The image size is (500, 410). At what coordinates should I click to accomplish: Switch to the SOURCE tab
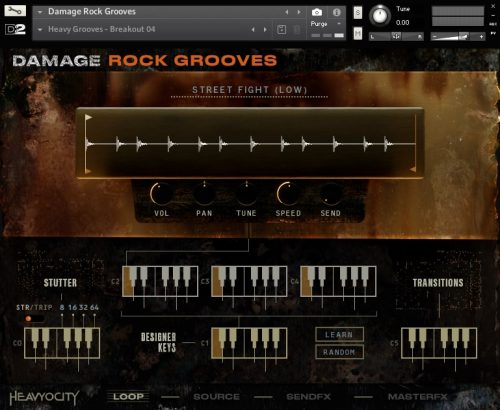click(x=217, y=397)
